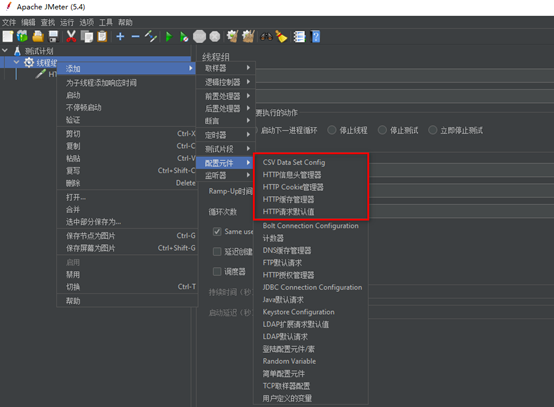Choose Random Variable config element
The image size is (554, 407).
coord(311,361)
